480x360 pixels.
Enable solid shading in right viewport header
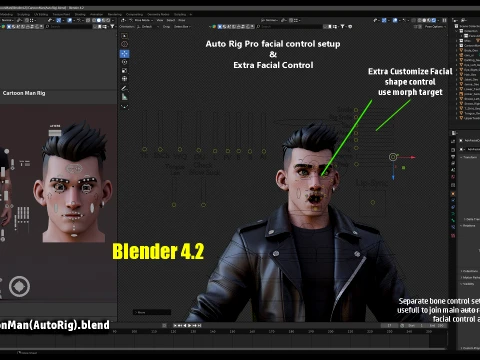click(424, 20)
